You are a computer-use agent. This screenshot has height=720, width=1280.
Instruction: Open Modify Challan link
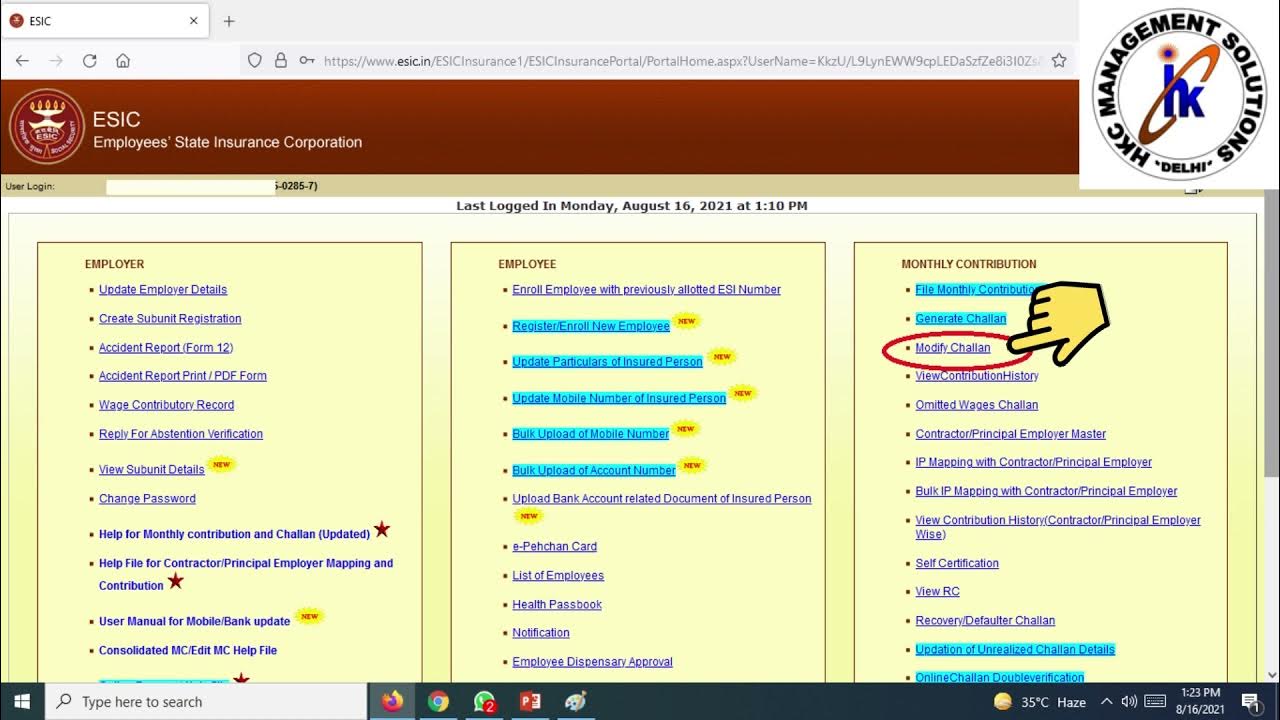click(x=953, y=348)
